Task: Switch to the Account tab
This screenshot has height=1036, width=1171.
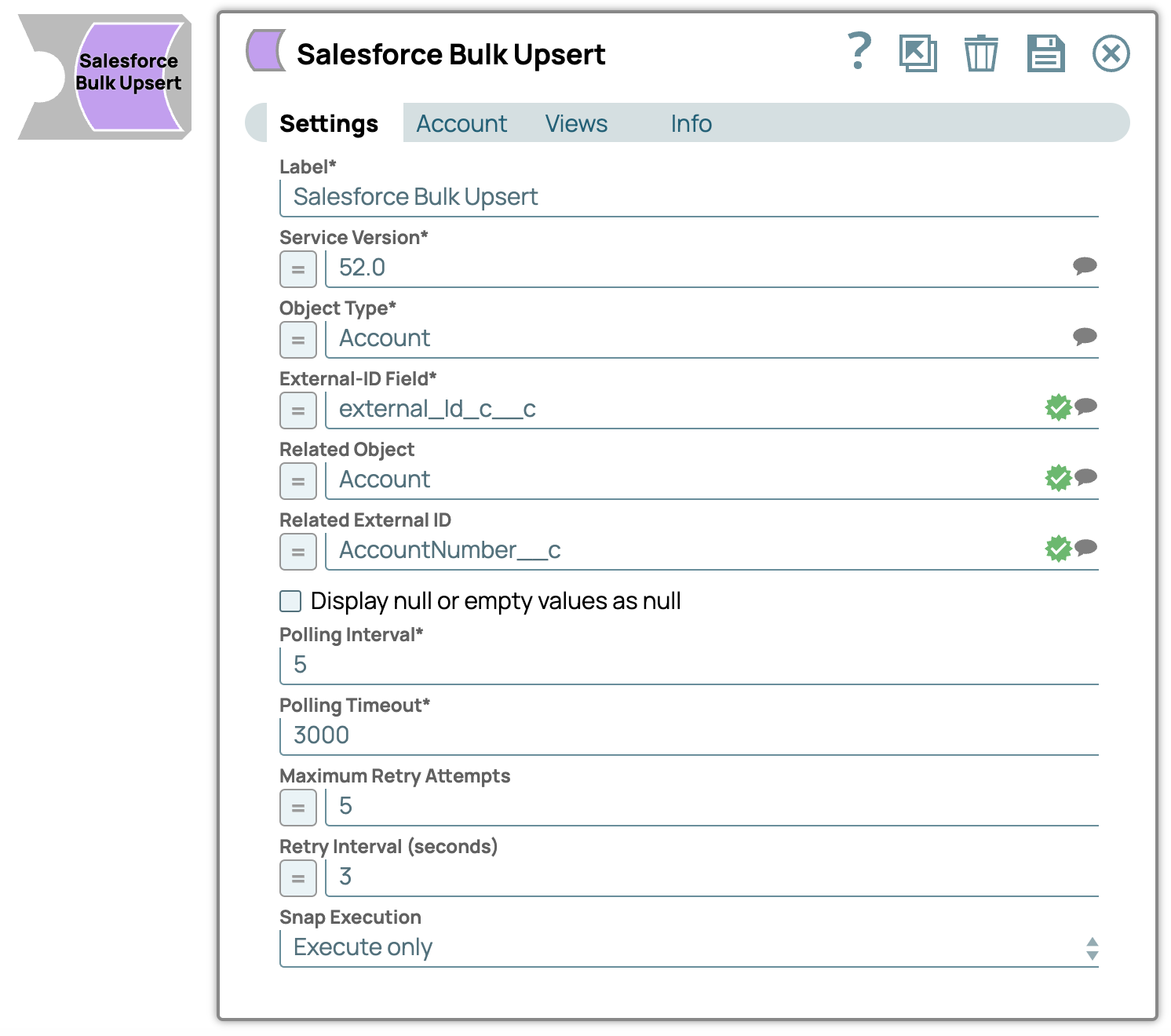Action: (461, 124)
